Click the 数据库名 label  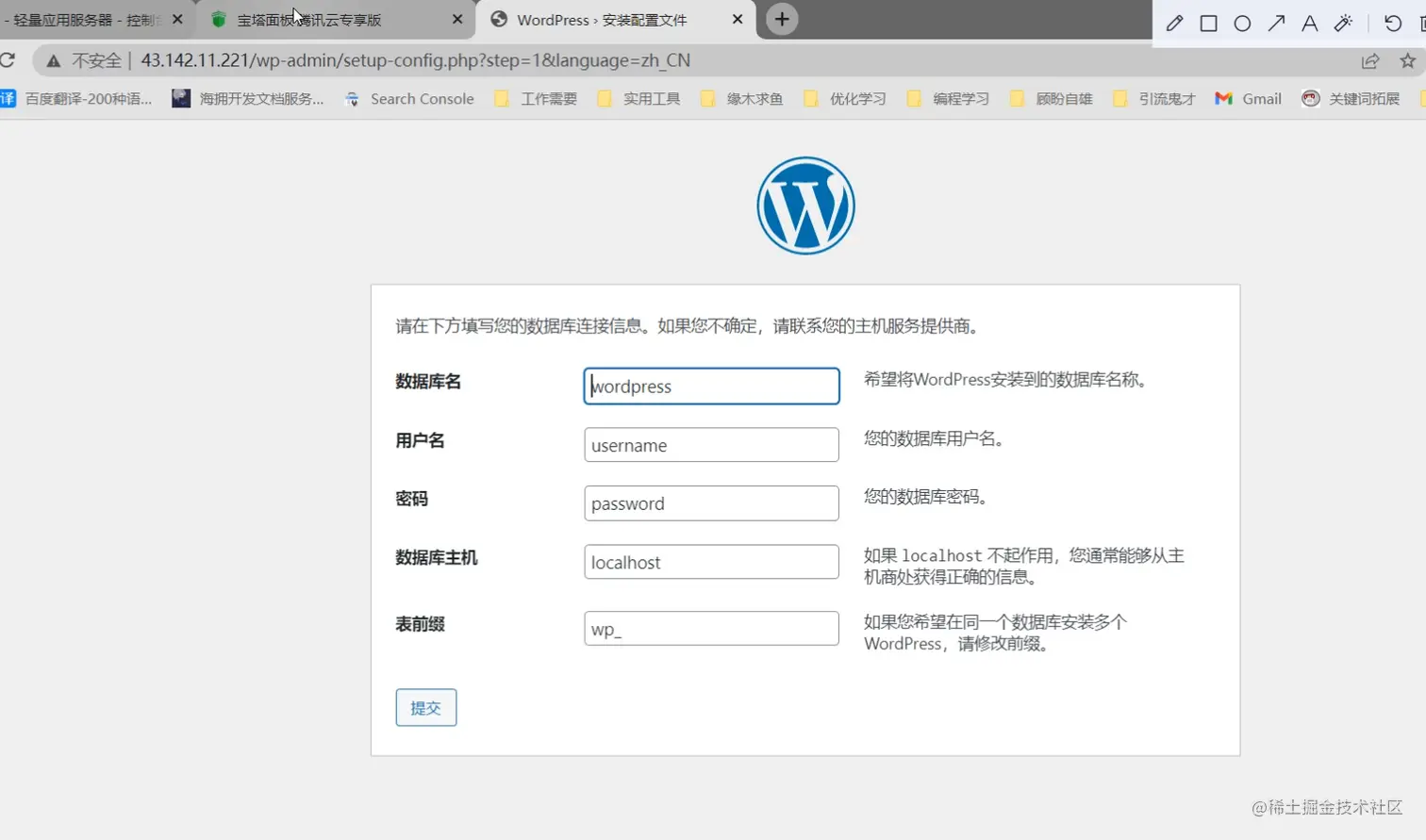pyautogui.click(x=428, y=382)
